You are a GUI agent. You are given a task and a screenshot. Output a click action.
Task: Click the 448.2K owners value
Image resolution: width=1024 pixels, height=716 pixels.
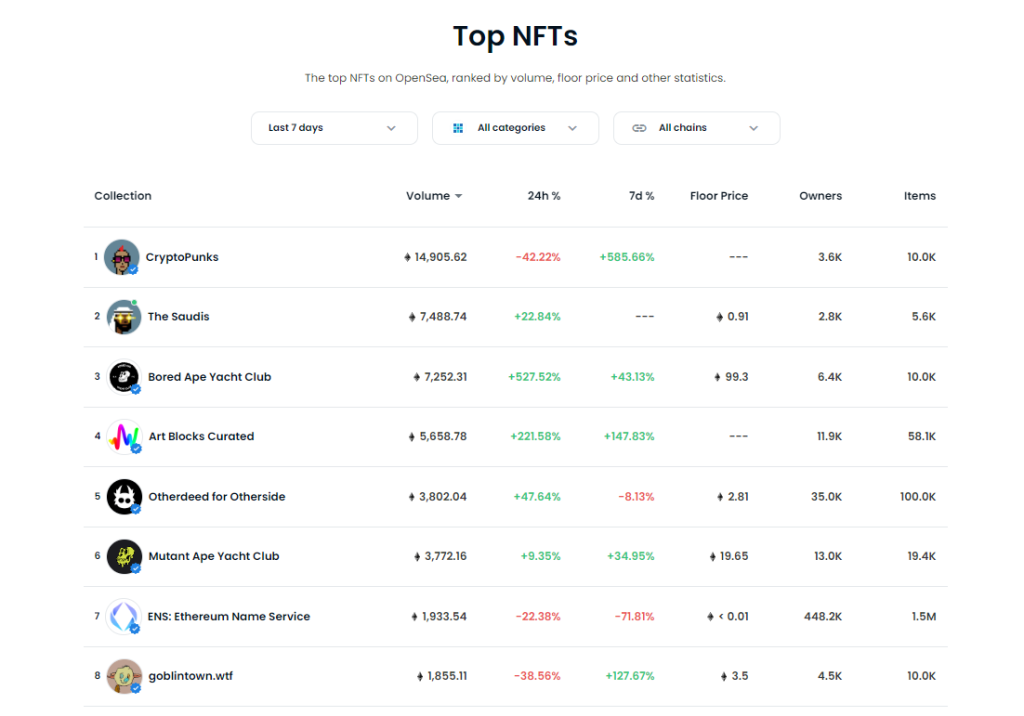[x=823, y=617]
